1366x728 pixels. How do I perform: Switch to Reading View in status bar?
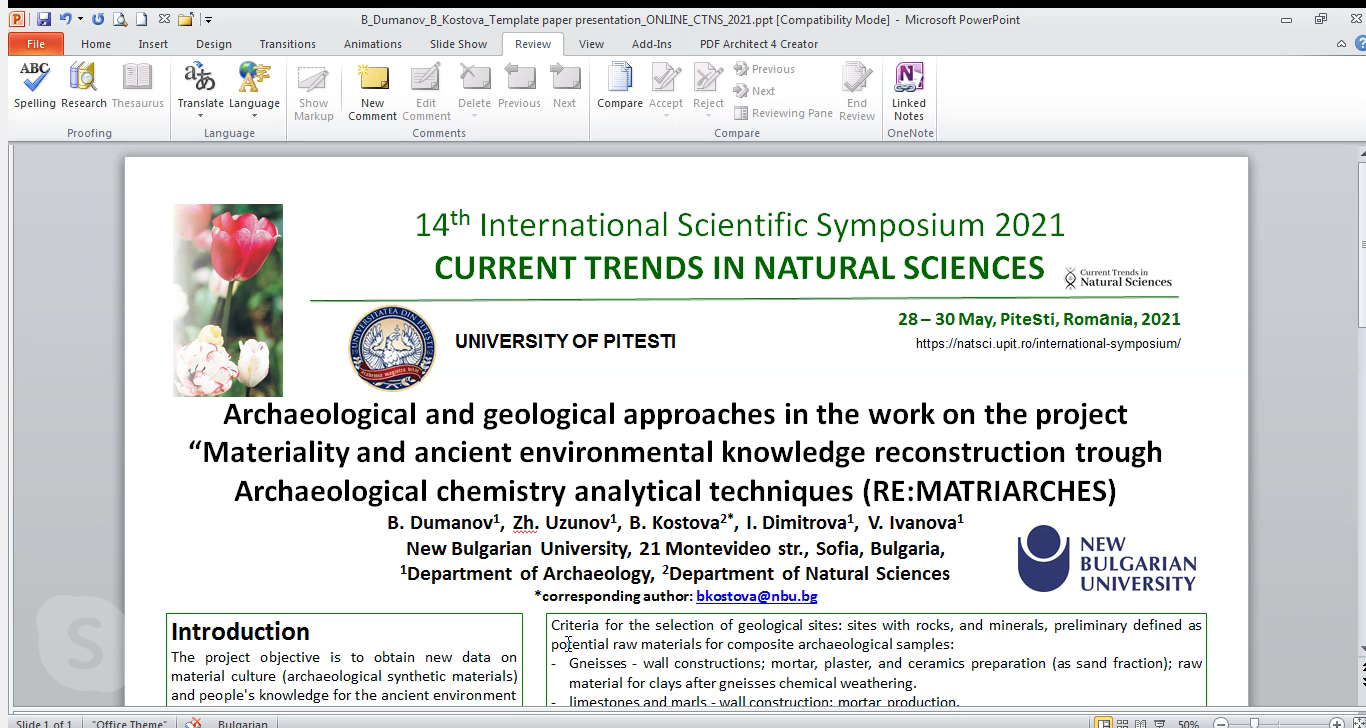click(x=1140, y=723)
